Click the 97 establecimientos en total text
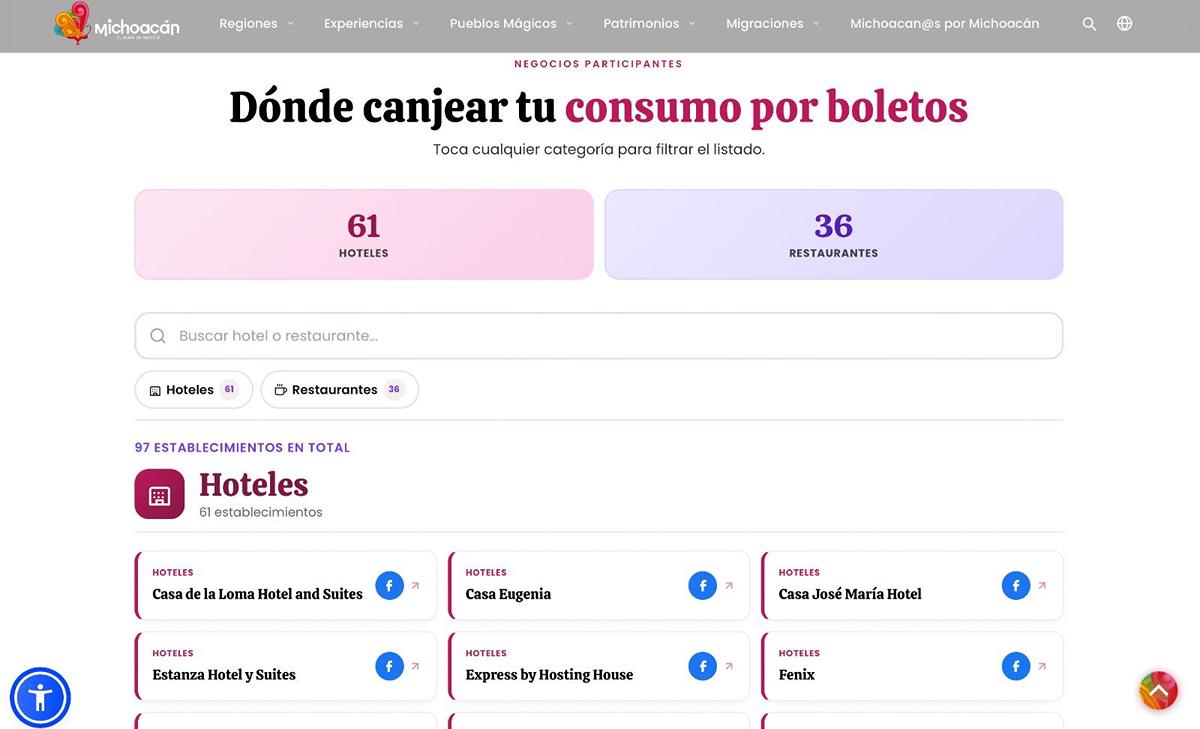This screenshot has height=729, width=1200. click(x=243, y=448)
